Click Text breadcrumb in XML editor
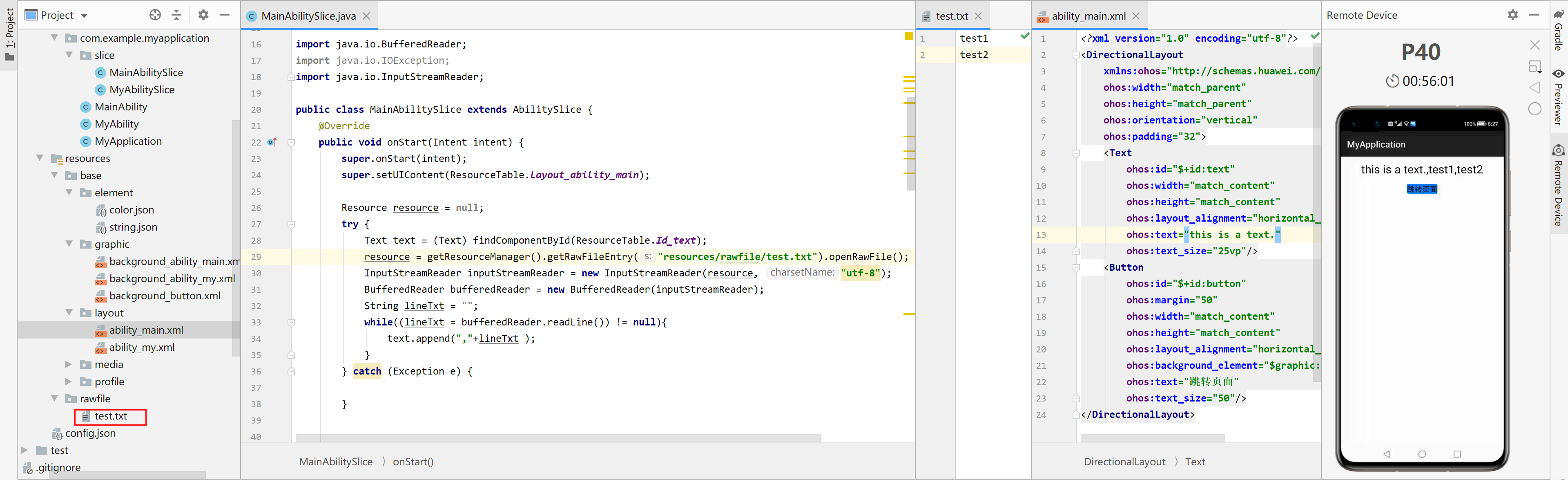 tap(1194, 462)
